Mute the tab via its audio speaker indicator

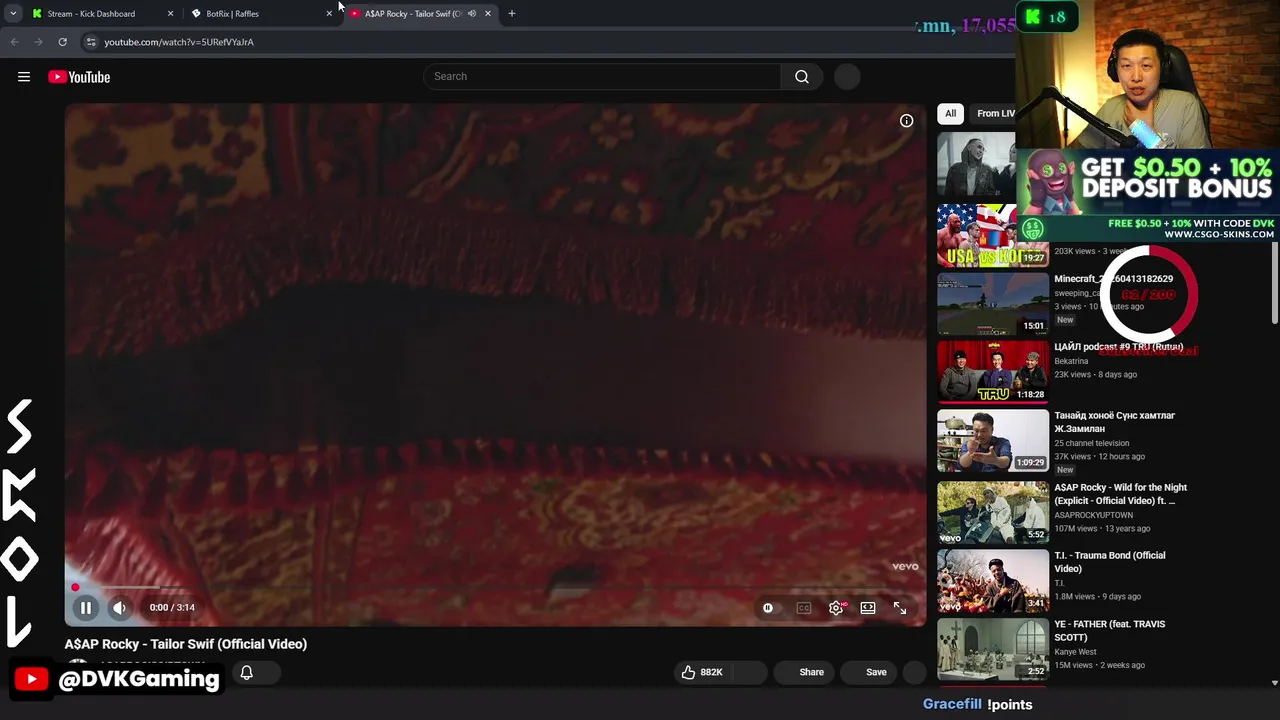472,13
